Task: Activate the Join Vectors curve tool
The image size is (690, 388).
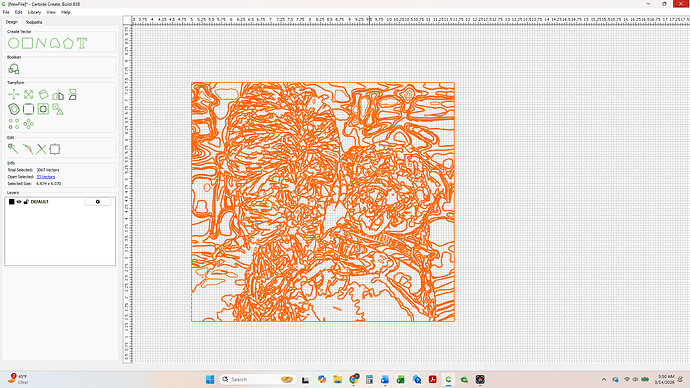Action: tap(27, 149)
